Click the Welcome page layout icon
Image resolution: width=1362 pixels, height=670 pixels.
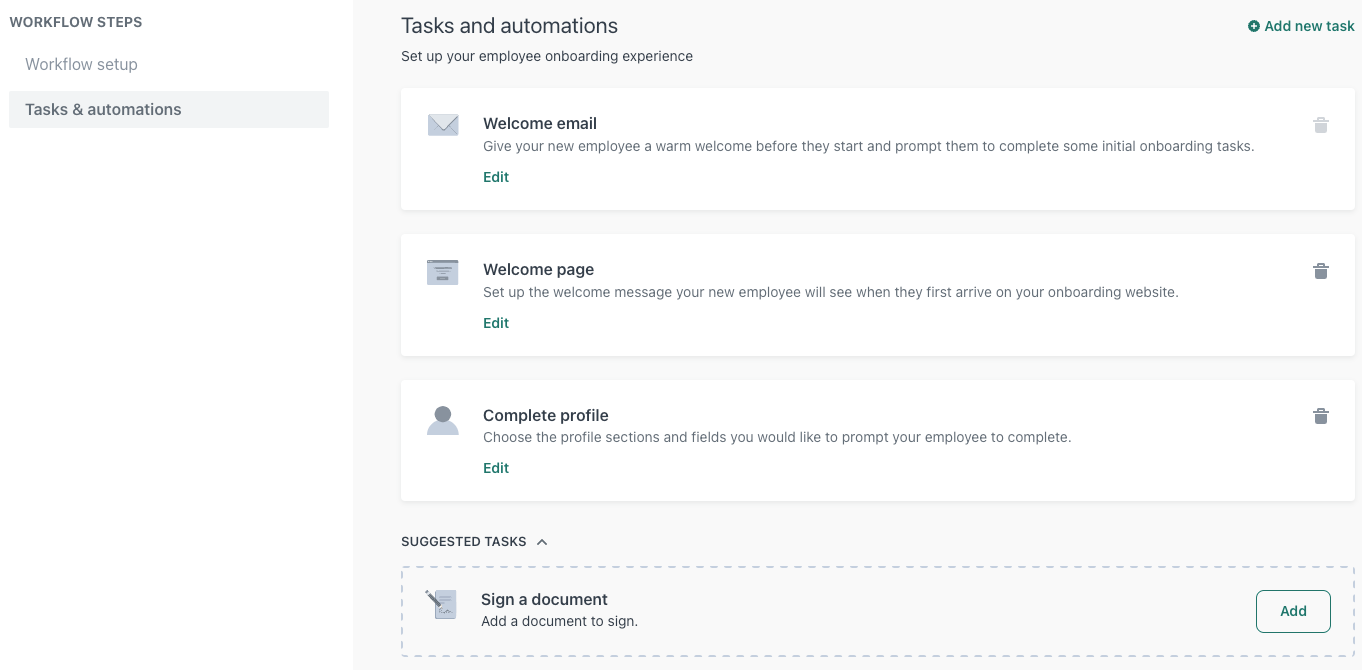click(443, 272)
